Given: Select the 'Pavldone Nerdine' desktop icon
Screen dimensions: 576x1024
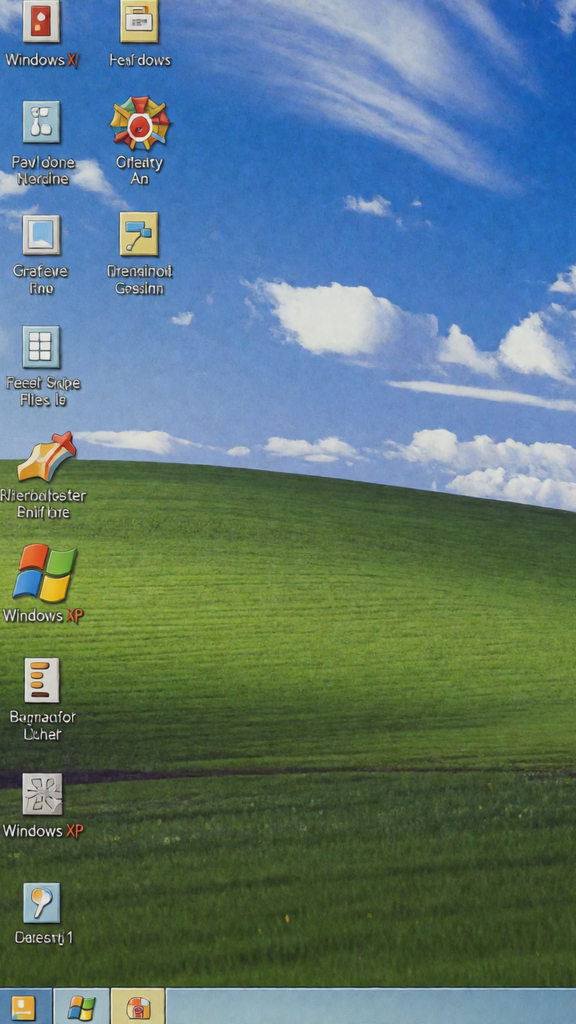Looking at the screenshot, I should 41,121.
